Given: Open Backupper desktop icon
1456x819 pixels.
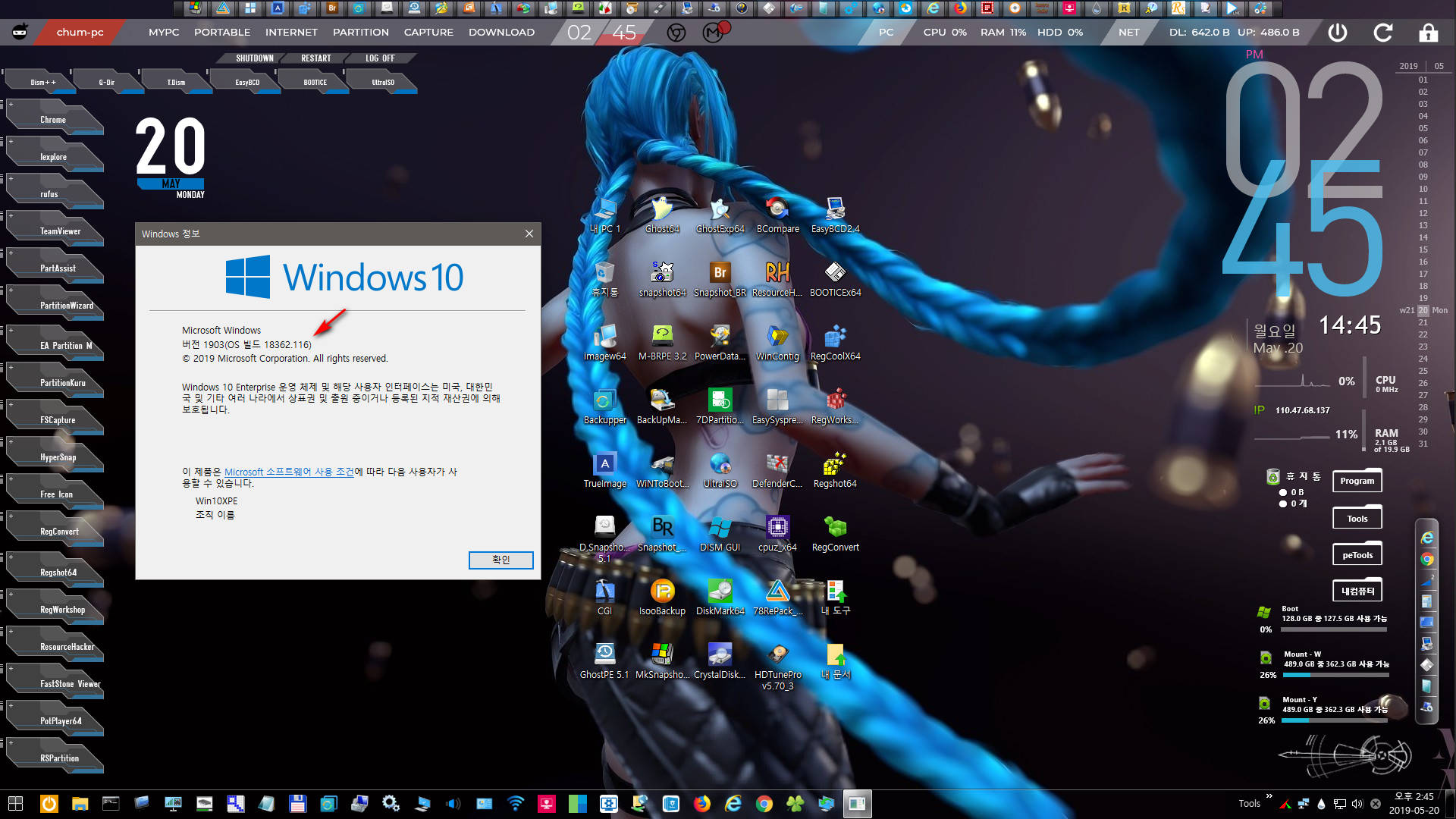Looking at the screenshot, I should [604, 406].
